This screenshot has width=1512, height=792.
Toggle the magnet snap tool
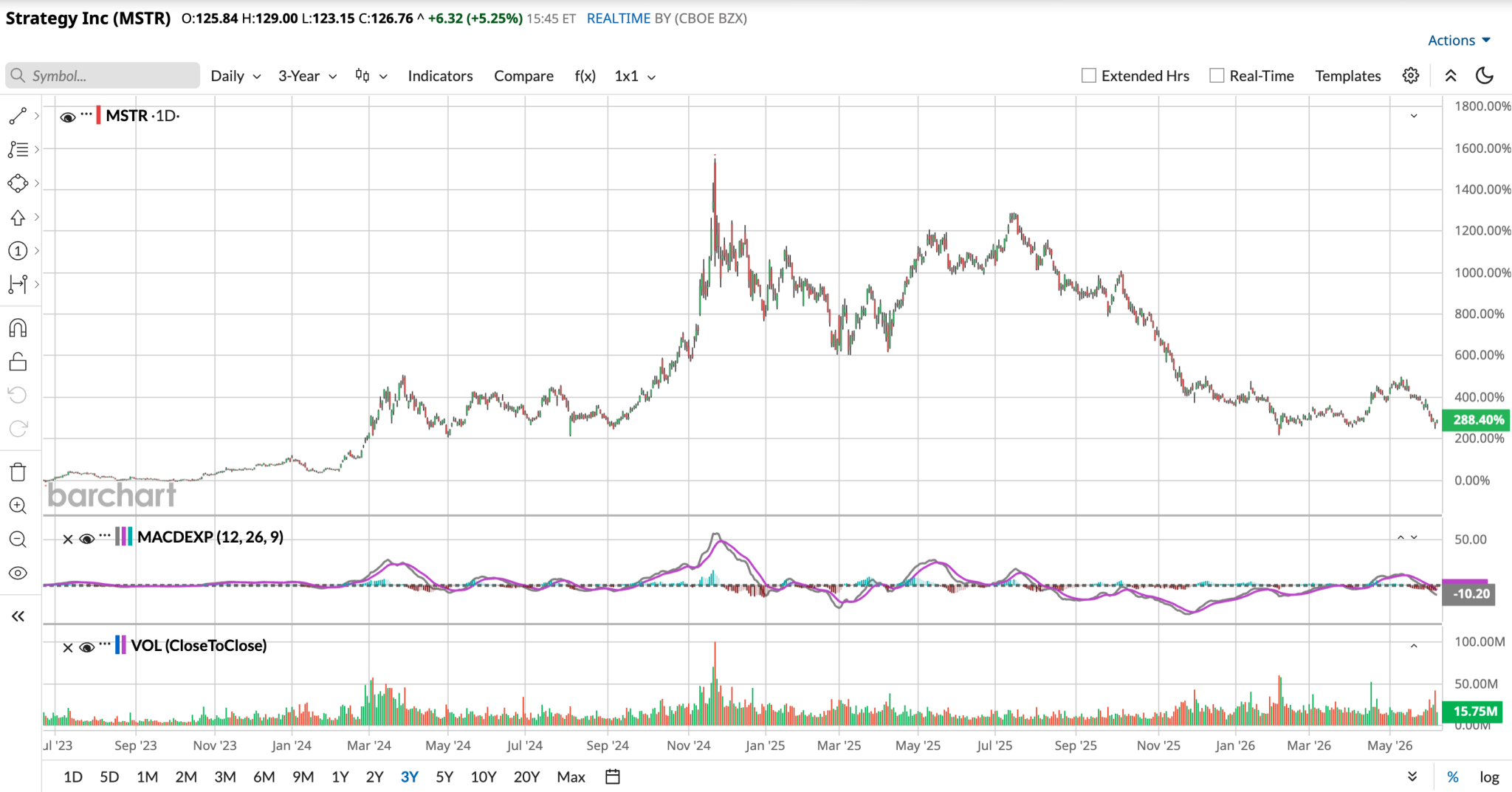click(x=18, y=328)
